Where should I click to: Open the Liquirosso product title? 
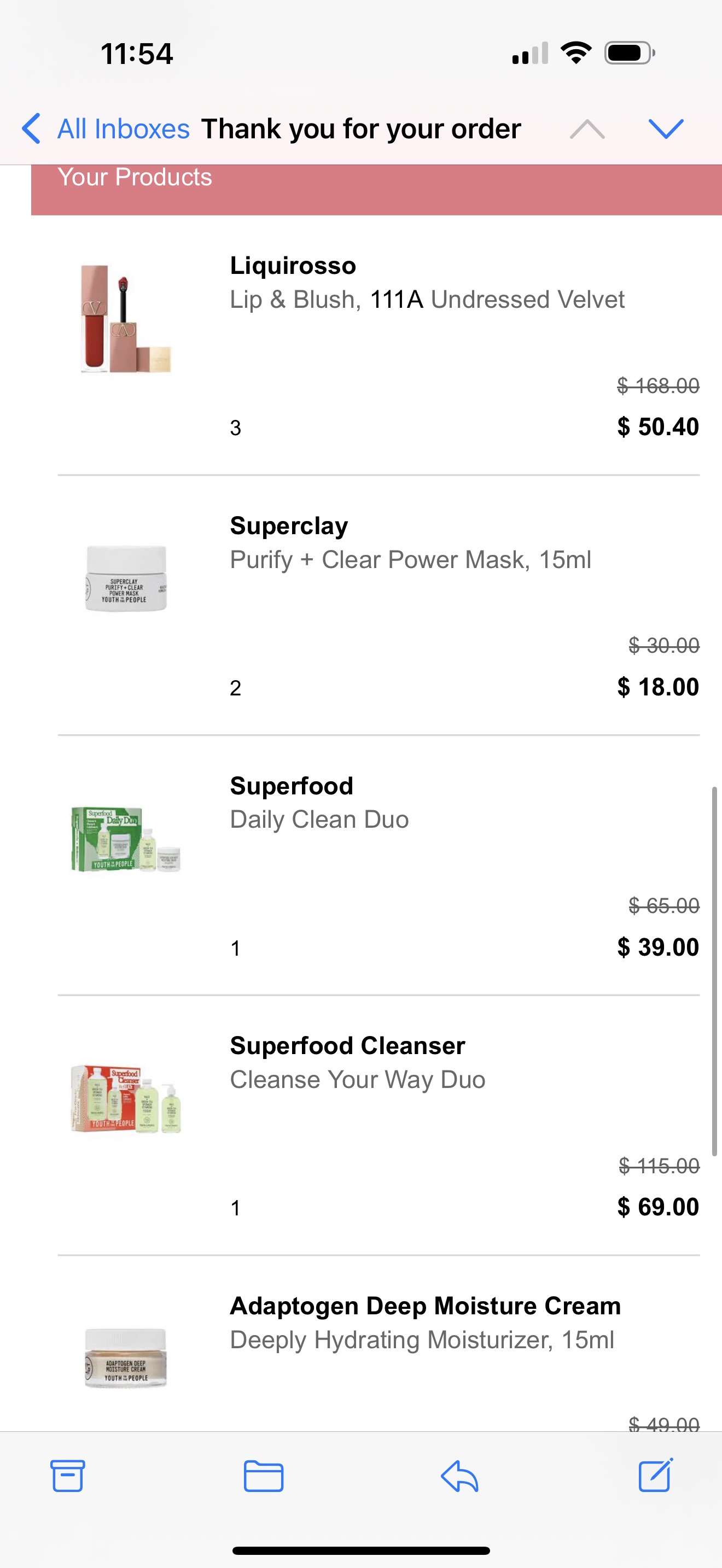click(293, 265)
